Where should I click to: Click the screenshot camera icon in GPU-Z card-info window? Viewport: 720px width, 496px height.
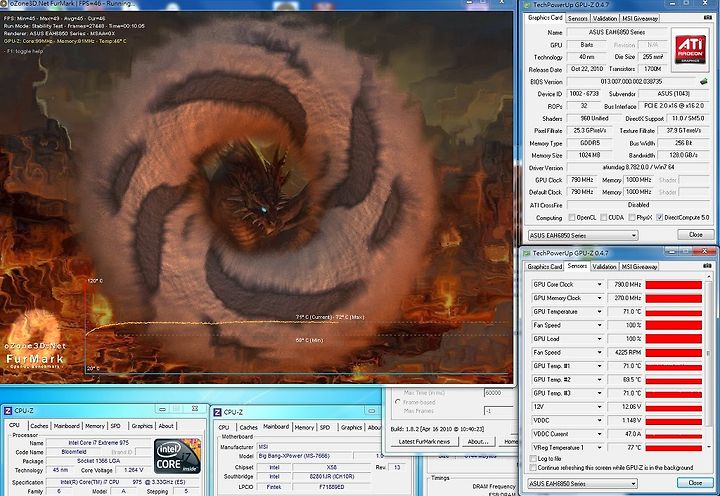708,17
